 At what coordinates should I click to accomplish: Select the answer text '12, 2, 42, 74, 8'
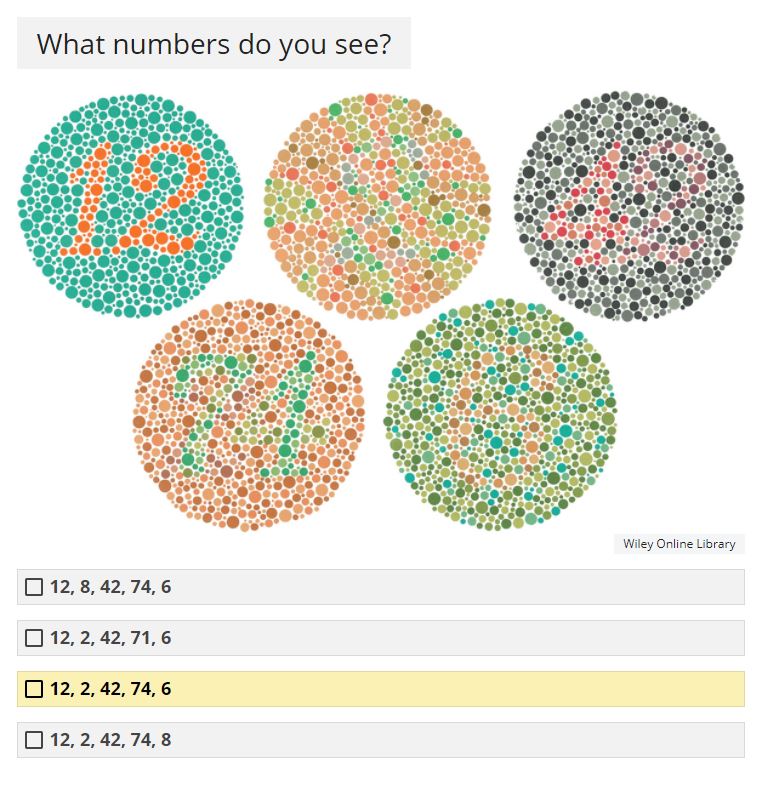click(x=110, y=740)
